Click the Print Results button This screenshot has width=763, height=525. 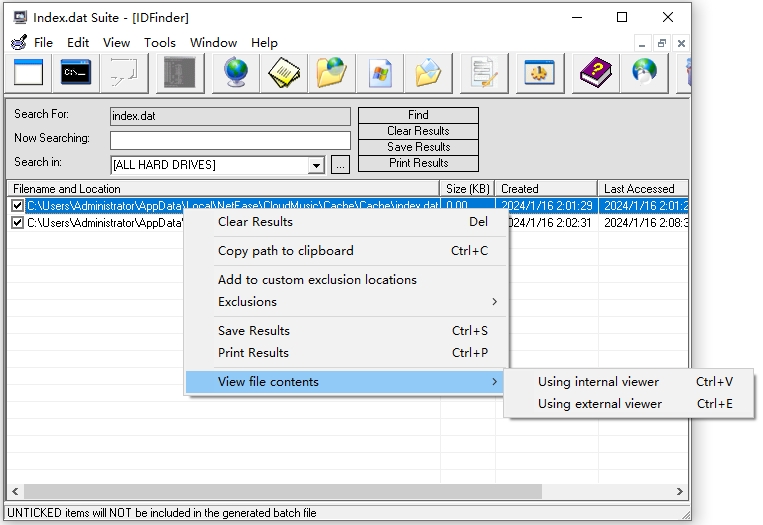(418, 163)
